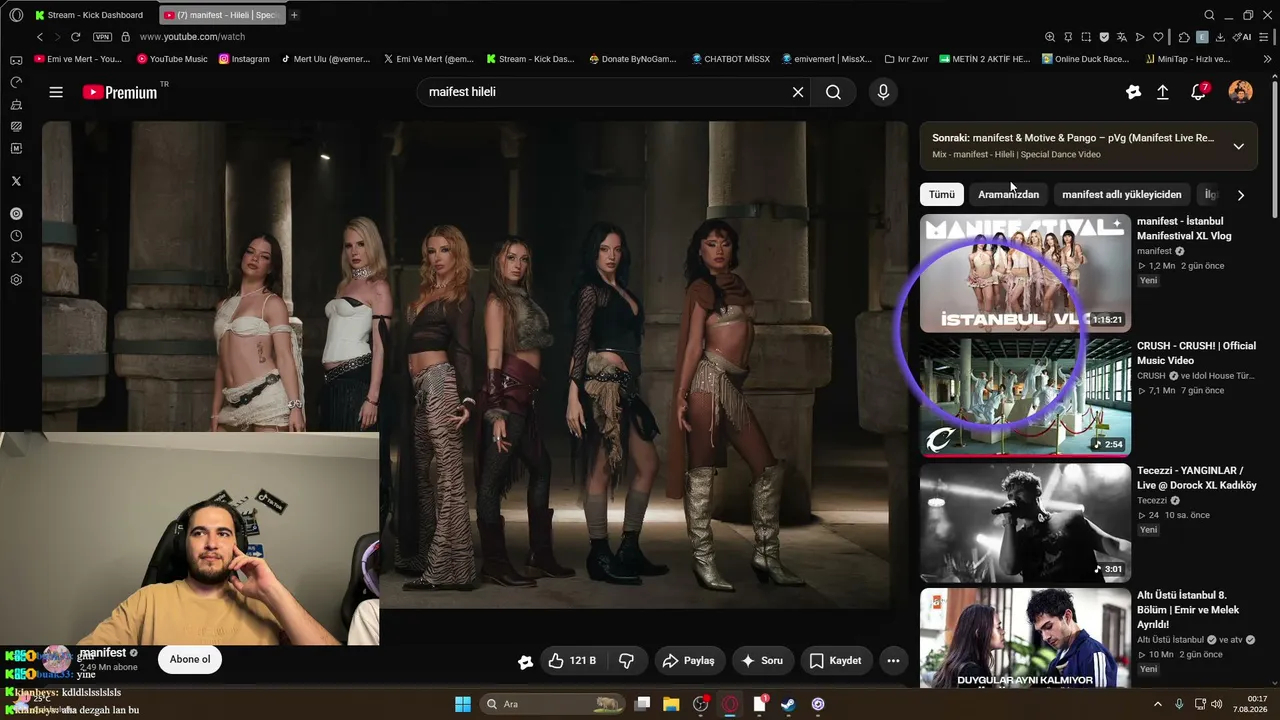Screen dimensions: 1280x720
Task: Open CHATBOT MISSX bookmark
Action: point(731,59)
